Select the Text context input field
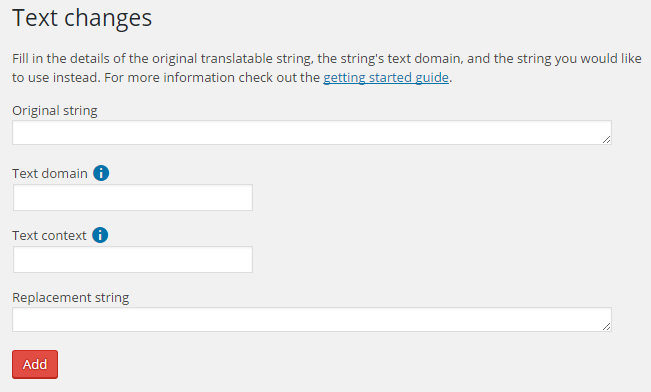The height and width of the screenshot is (392, 651). (133, 260)
